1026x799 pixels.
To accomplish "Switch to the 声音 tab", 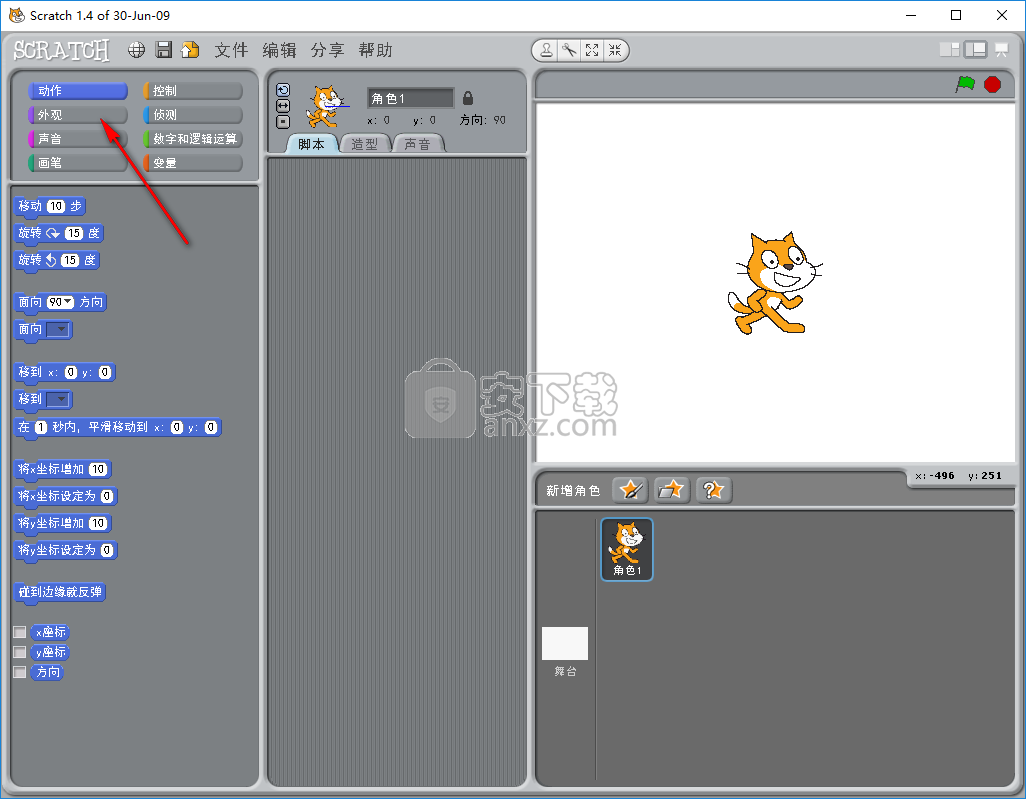I will (x=418, y=144).
